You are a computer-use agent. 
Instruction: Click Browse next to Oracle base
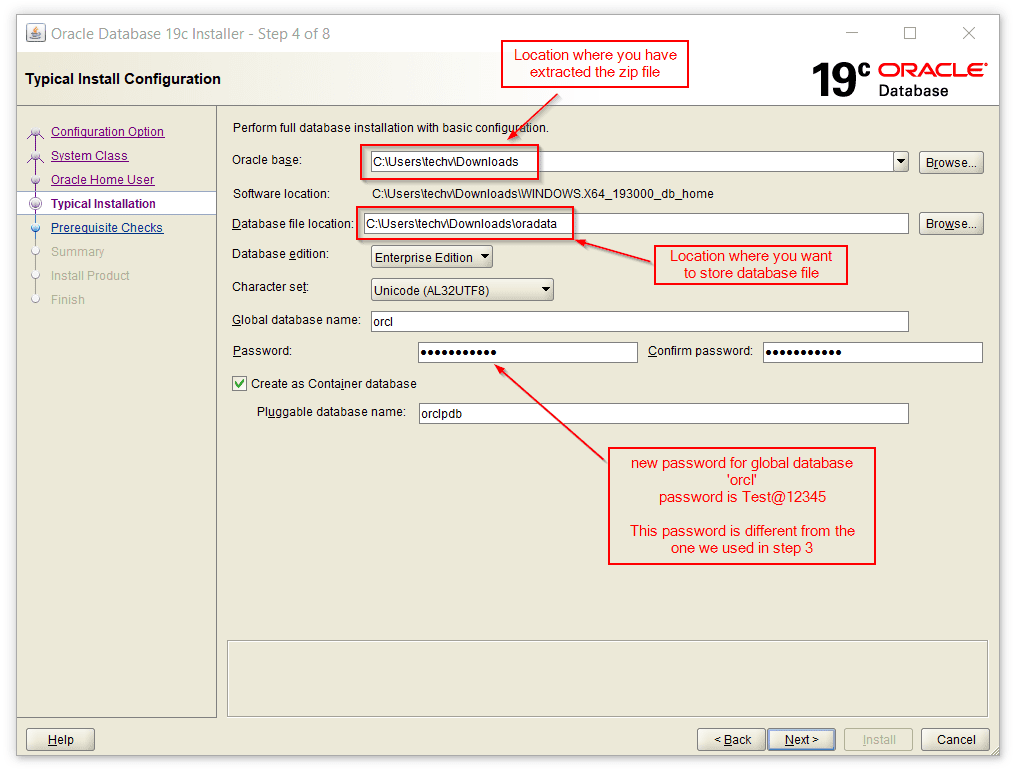coord(950,163)
